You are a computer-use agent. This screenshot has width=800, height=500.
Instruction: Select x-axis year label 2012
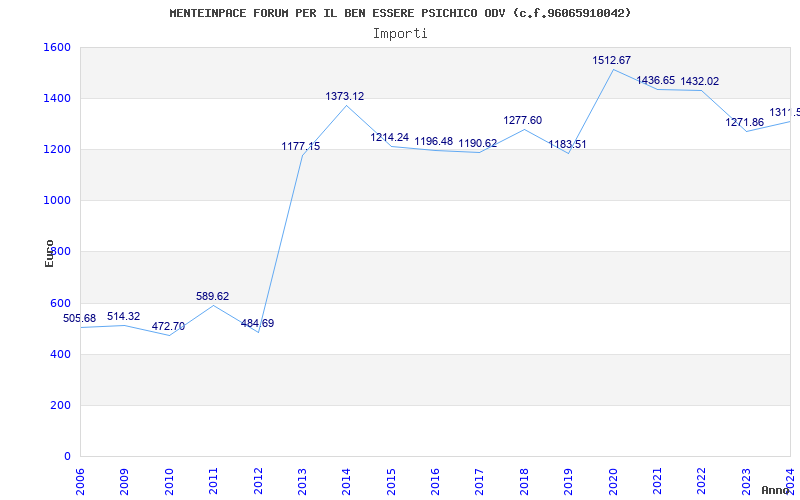click(258, 481)
